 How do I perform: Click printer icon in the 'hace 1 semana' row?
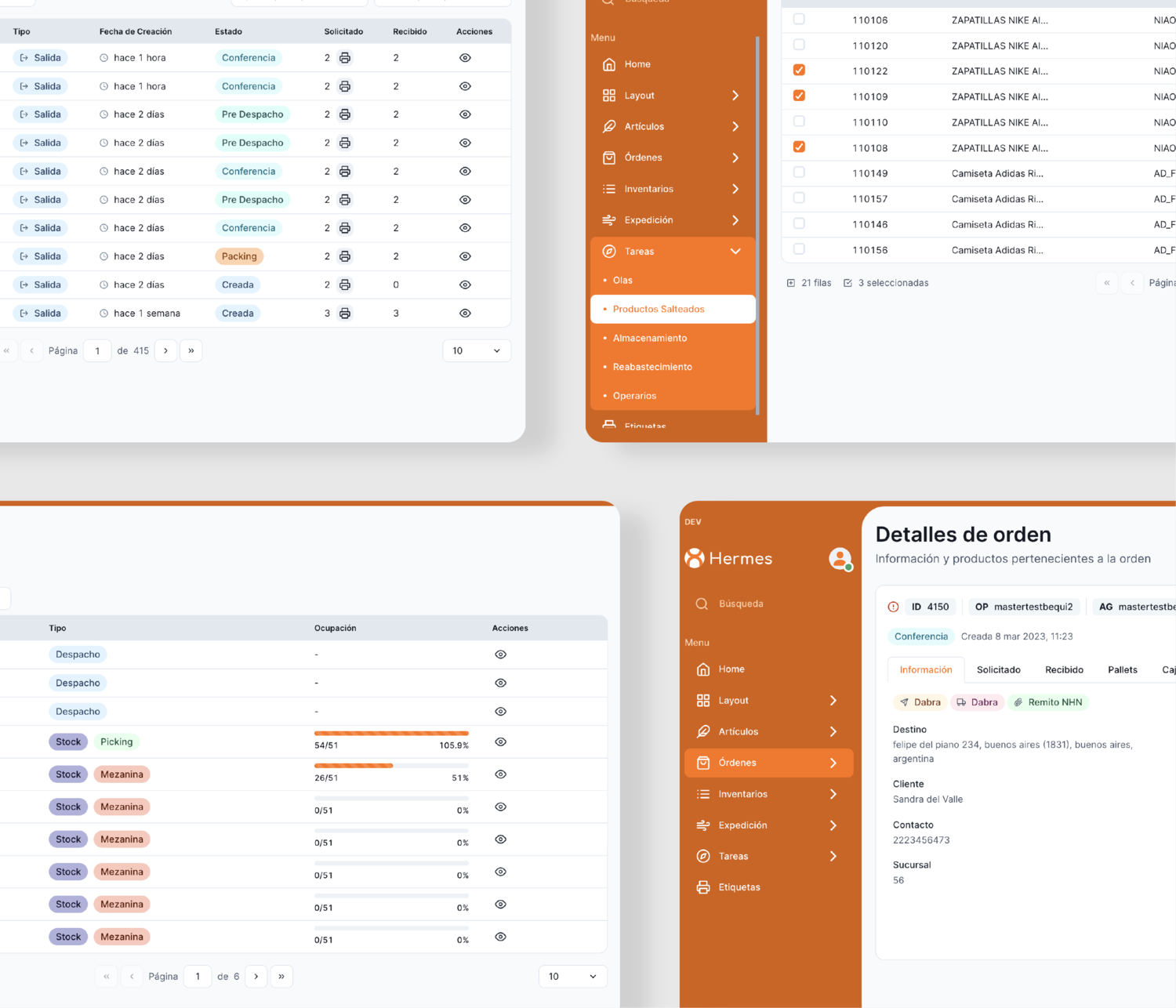click(x=345, y=314)
